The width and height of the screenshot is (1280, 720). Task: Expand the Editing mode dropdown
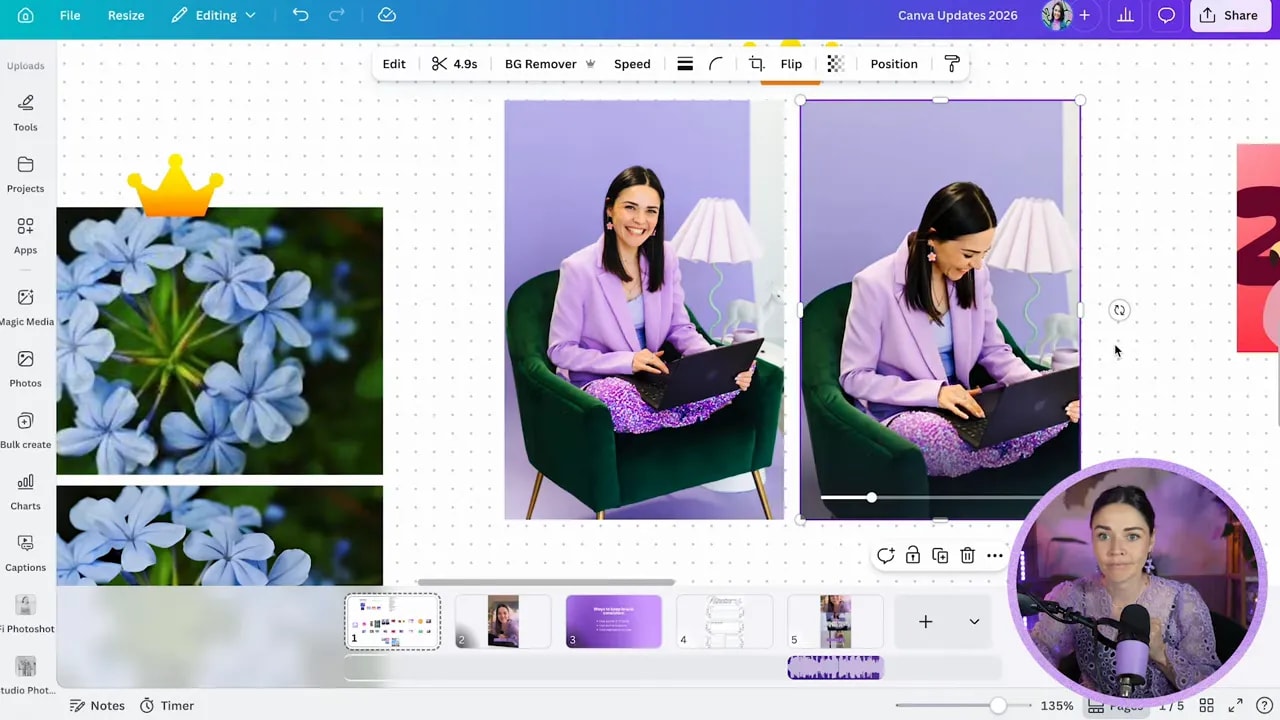[214, 15]
